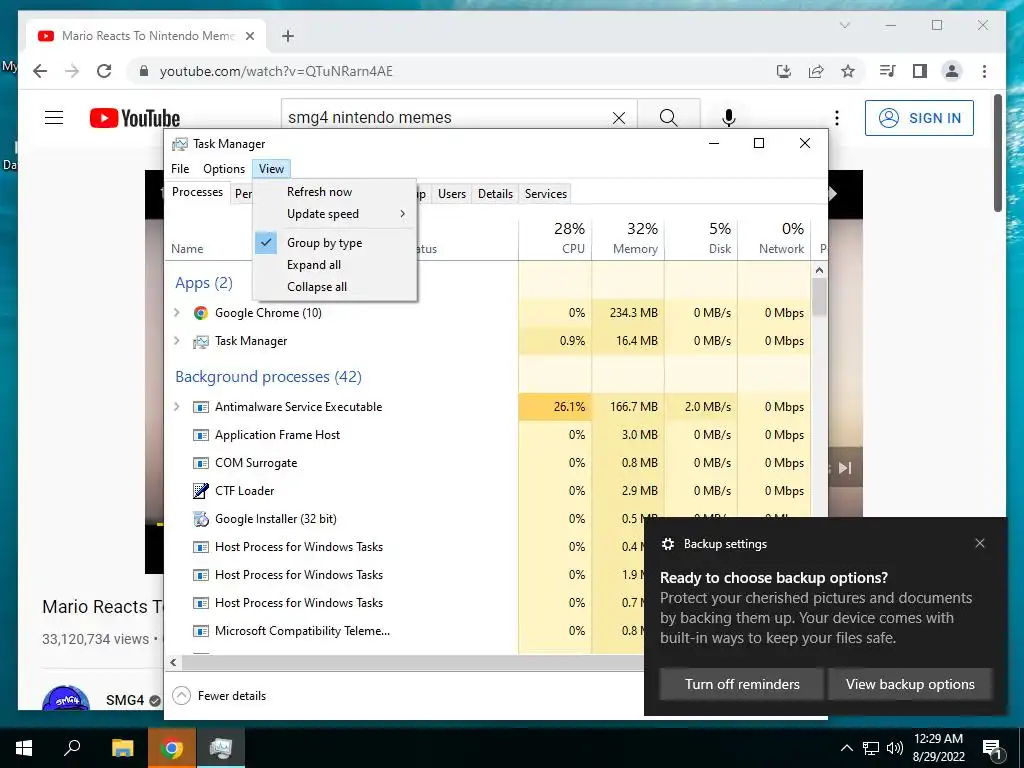
Task: Click the Antimalware Service Executable icon
Action: coord(200,407)
